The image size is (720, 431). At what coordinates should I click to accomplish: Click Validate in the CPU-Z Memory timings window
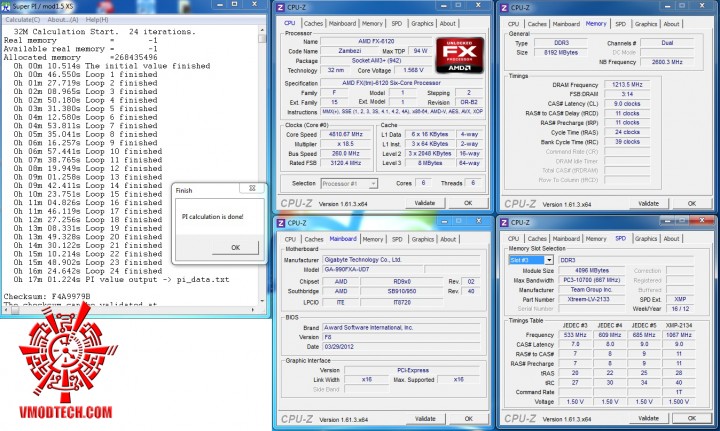648,203
